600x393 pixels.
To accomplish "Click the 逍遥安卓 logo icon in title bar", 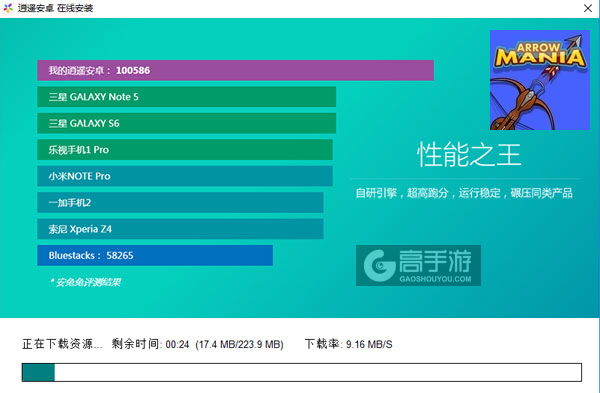I will point(8,8).
